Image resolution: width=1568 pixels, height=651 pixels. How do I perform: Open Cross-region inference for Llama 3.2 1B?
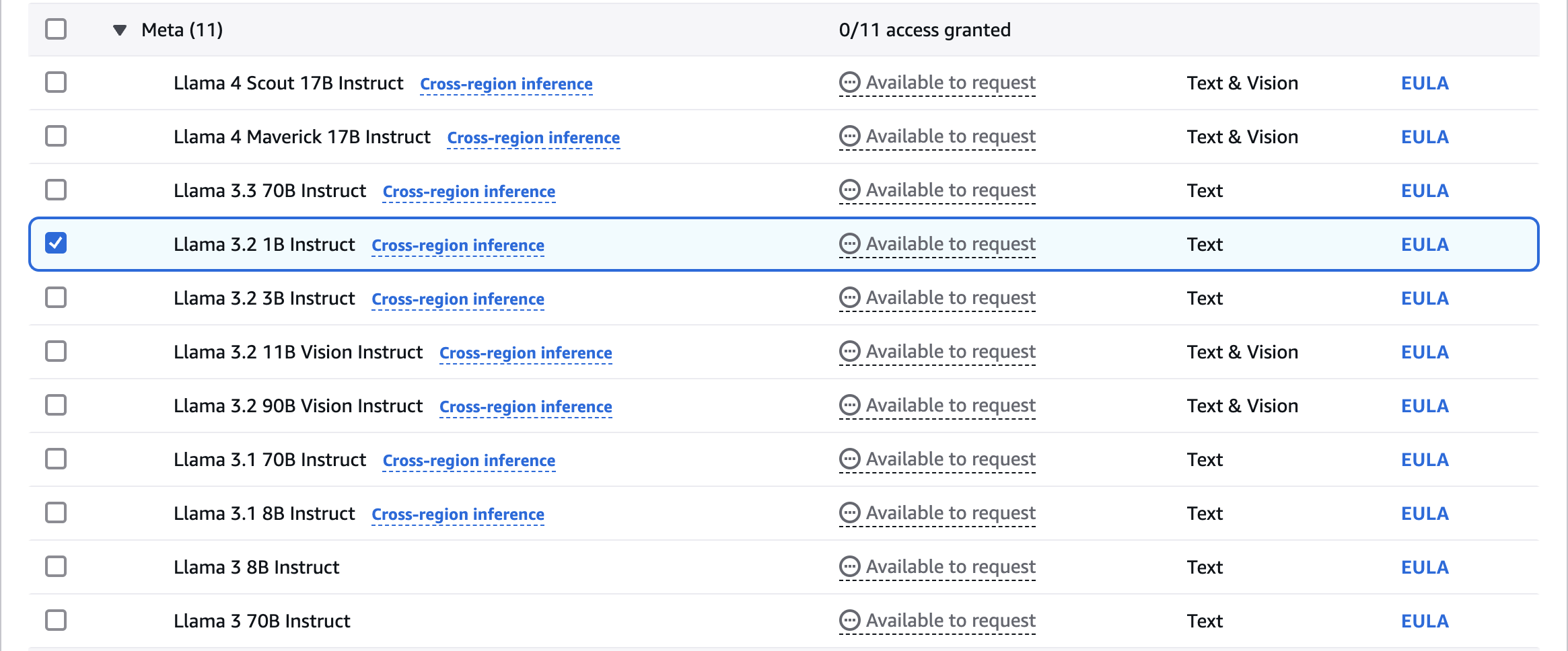(x=458, y=245)
